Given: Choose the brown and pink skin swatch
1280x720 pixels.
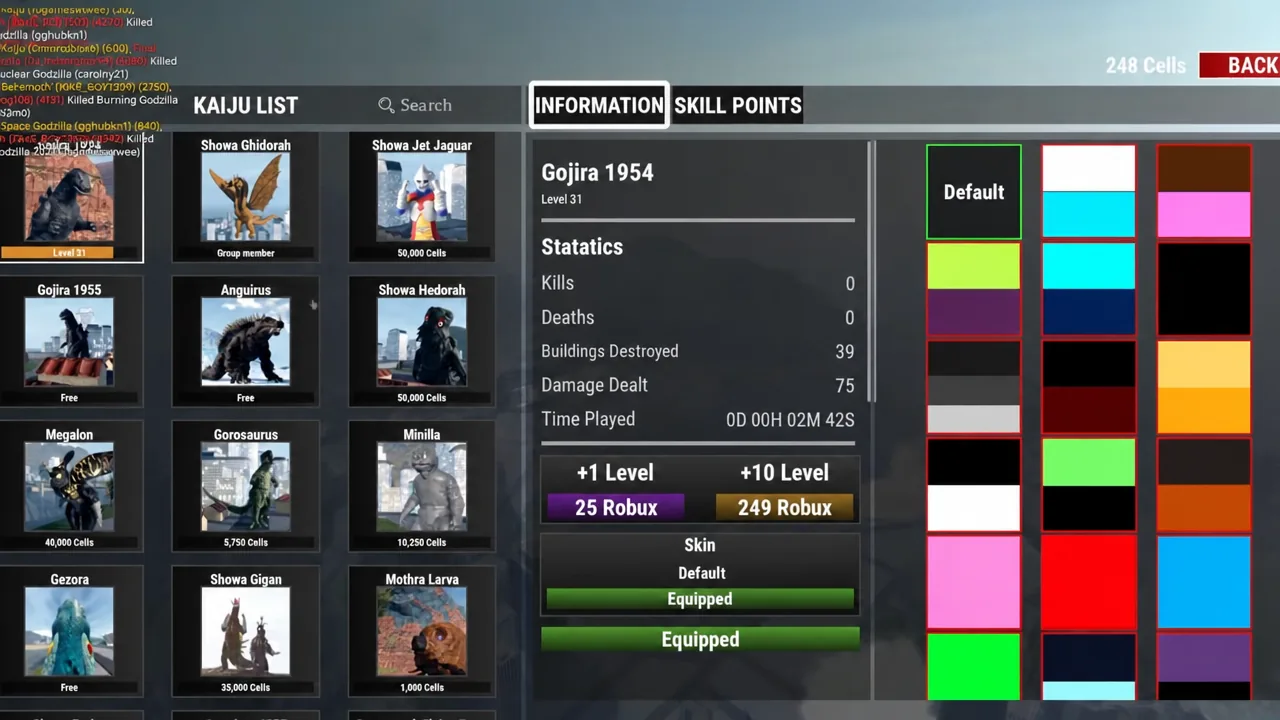Looking at the screenshot, I should tap(1204, 192).
